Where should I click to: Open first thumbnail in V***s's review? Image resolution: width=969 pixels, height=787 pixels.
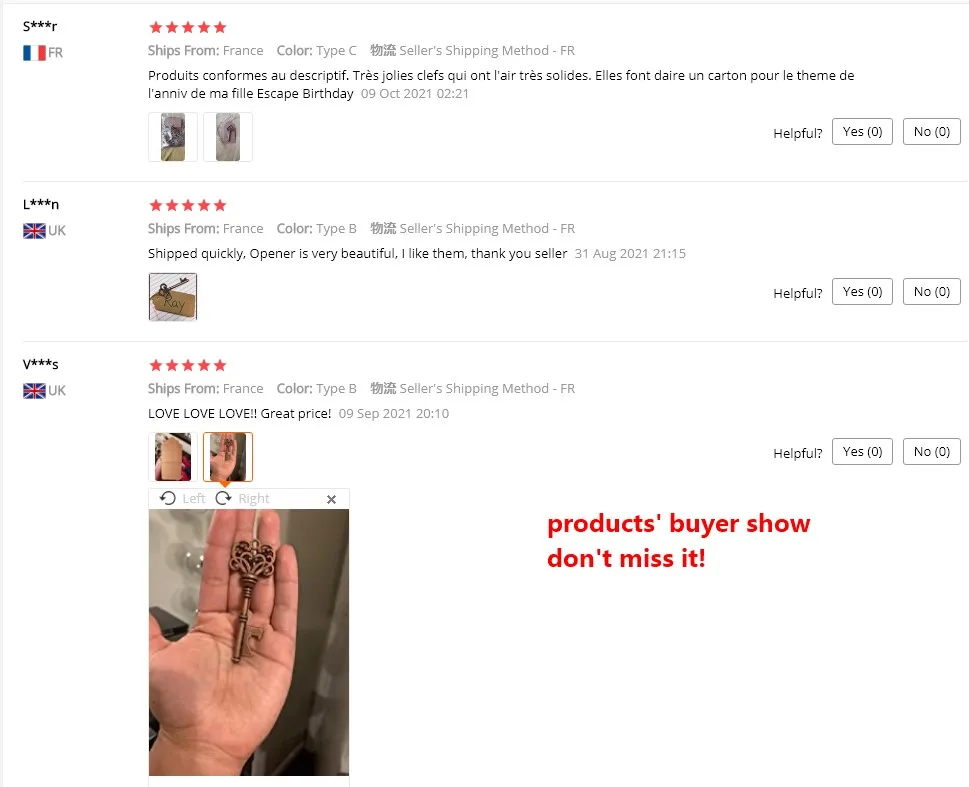pyautogui.click(x=173, y=457)
